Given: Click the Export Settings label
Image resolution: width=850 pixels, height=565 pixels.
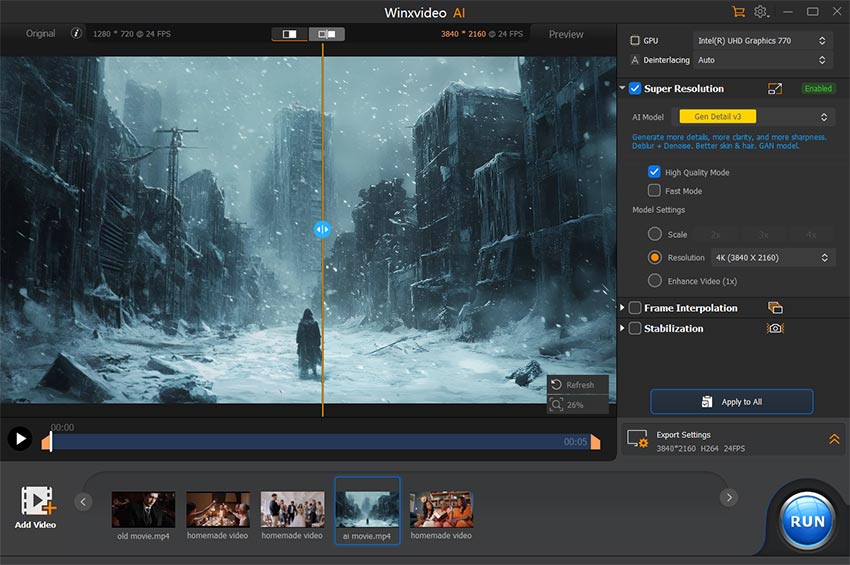Looking at the screenshot, I should tap(683, 434).
